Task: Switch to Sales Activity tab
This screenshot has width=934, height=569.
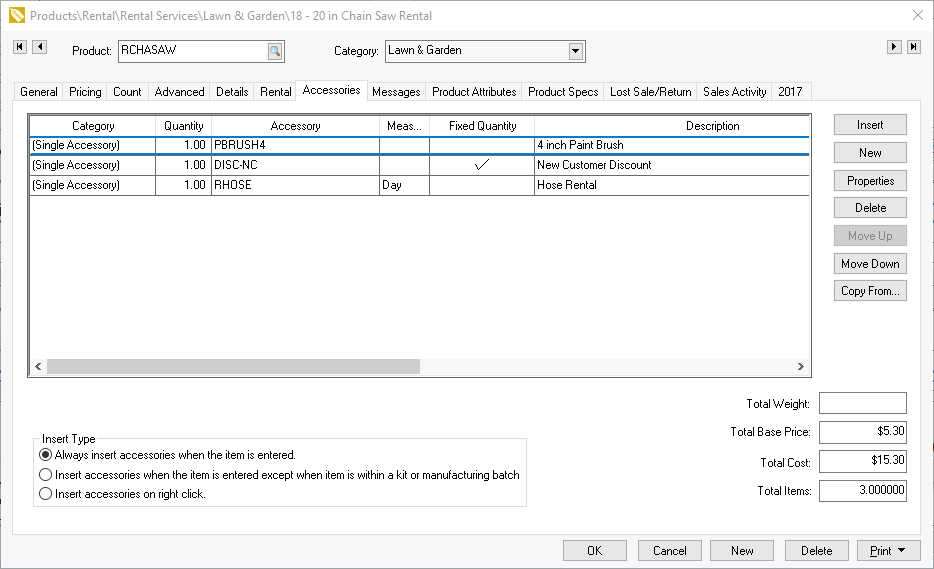Action: (734, 92)
